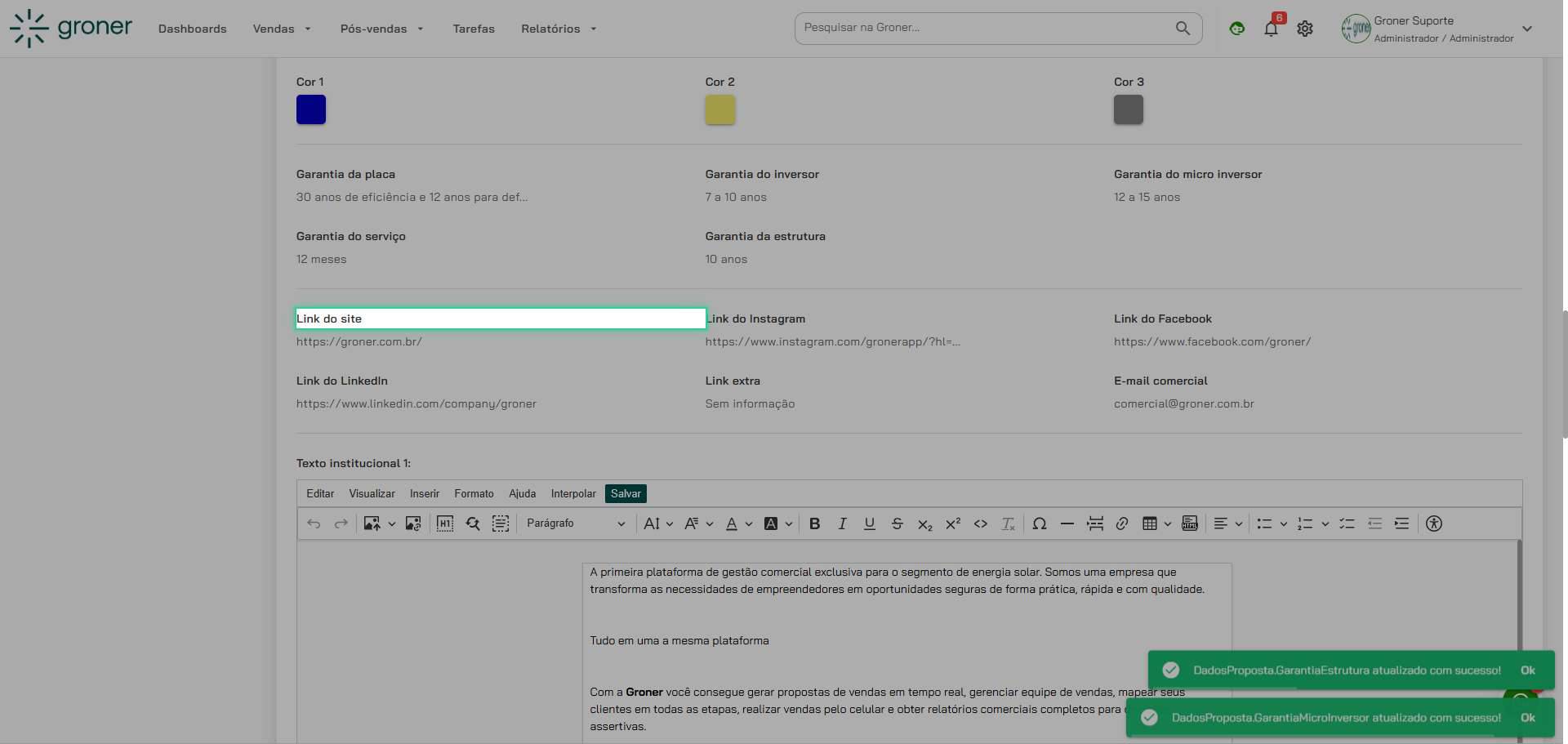The height and width of the screenshot is (744, 1568).
Task: Click the insert/upload image icon
Action: [372, 523]
